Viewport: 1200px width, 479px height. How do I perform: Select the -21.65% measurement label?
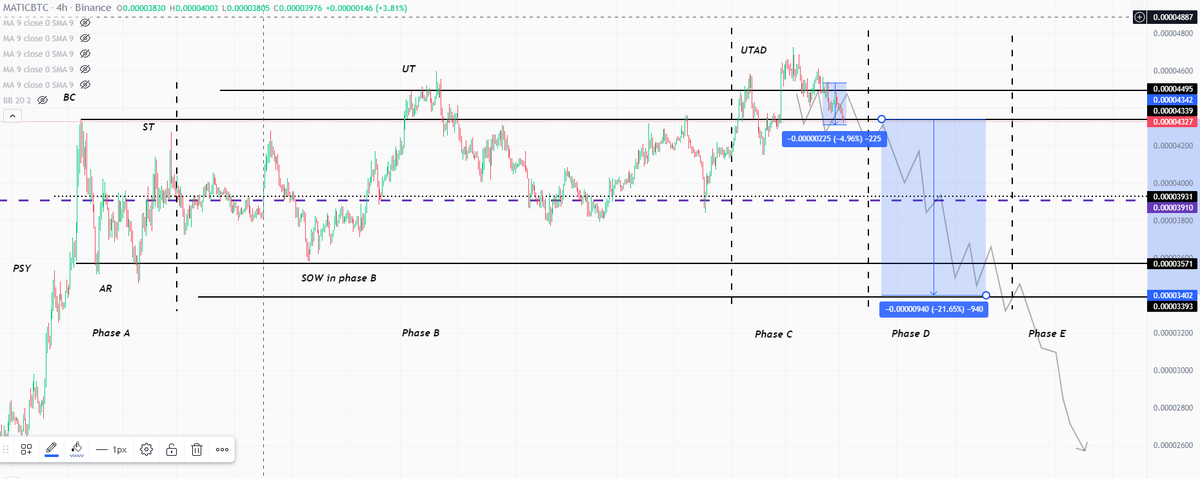[934, 309]
